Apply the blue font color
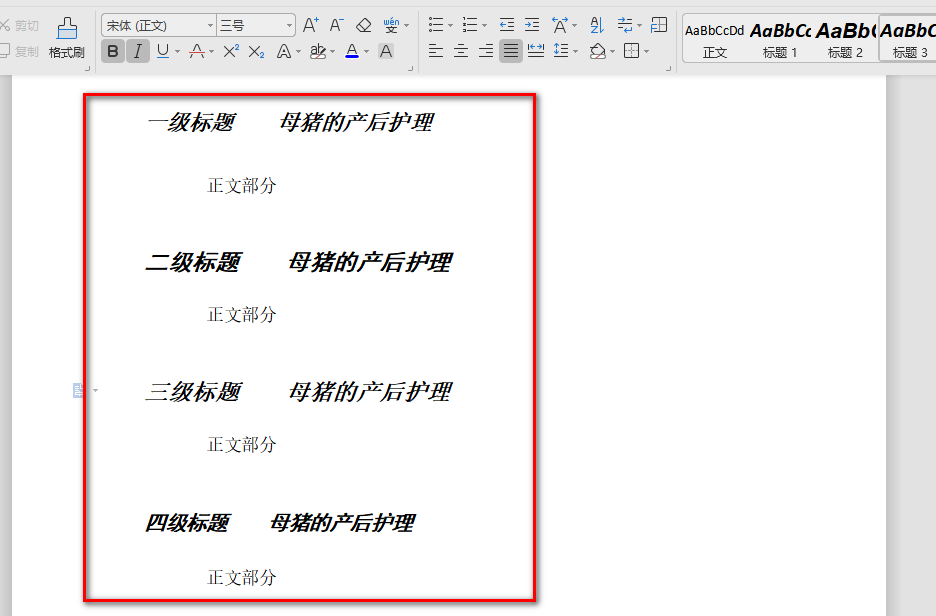Image resolution: width=936 pixels, height=616 pixels. coord(352,51)
